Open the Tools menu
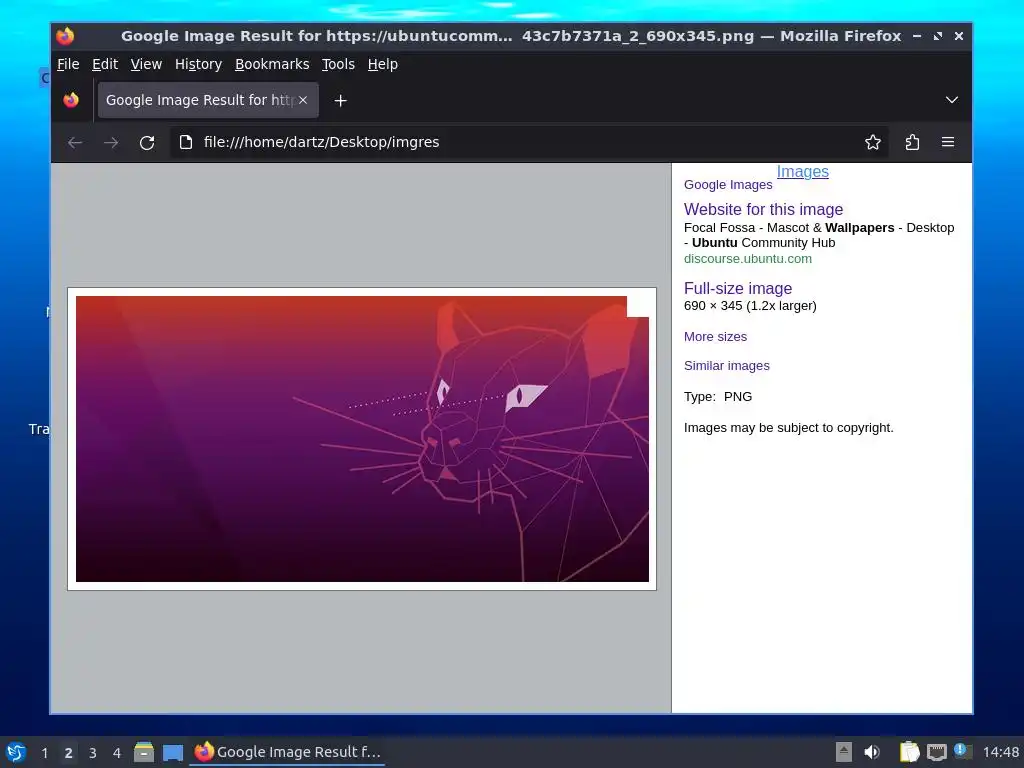1024x768 pixels. click(338, 64)
